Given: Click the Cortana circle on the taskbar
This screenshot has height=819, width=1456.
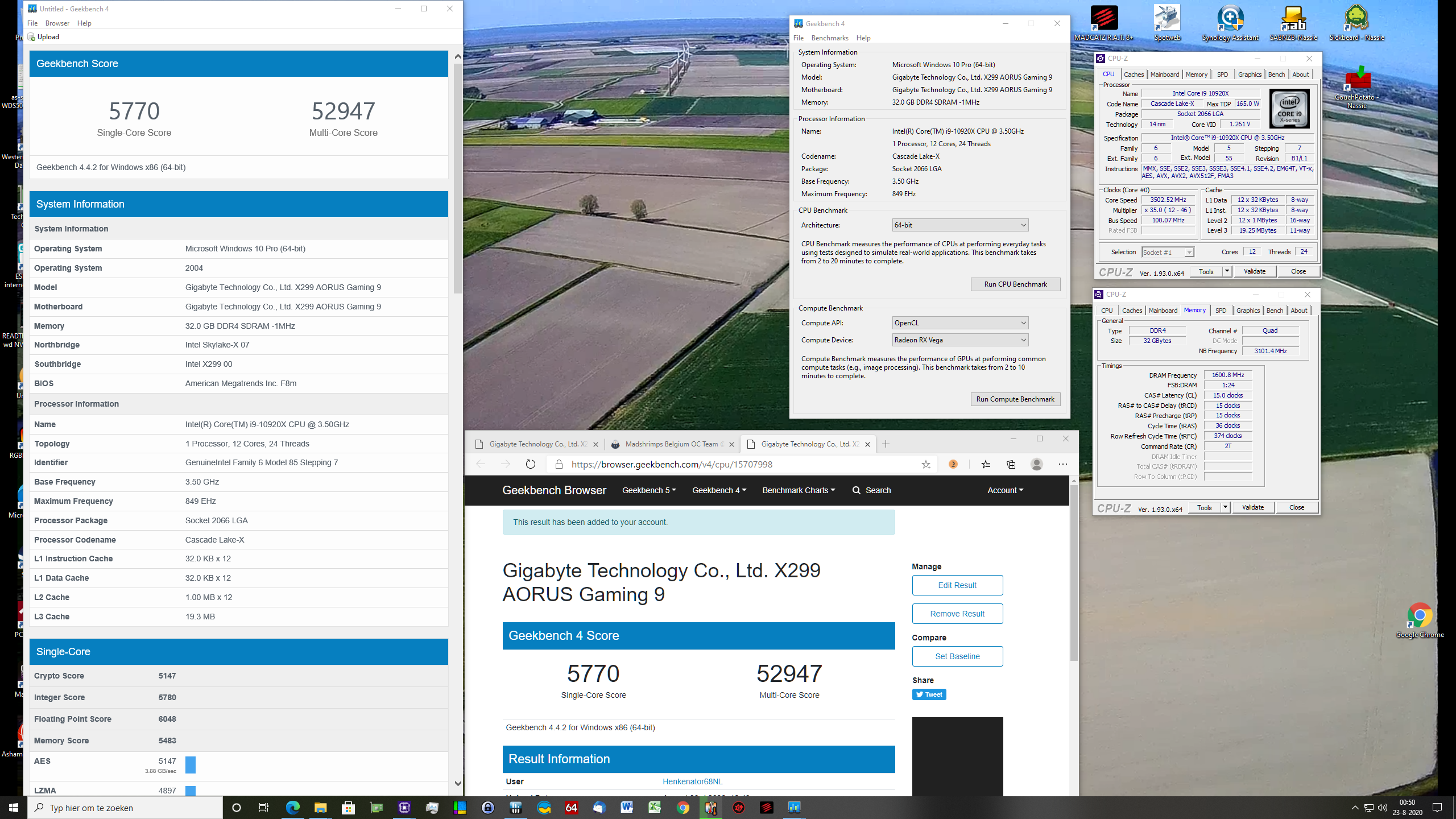Looking at the screenshot, I should click(x=237, y=808).
